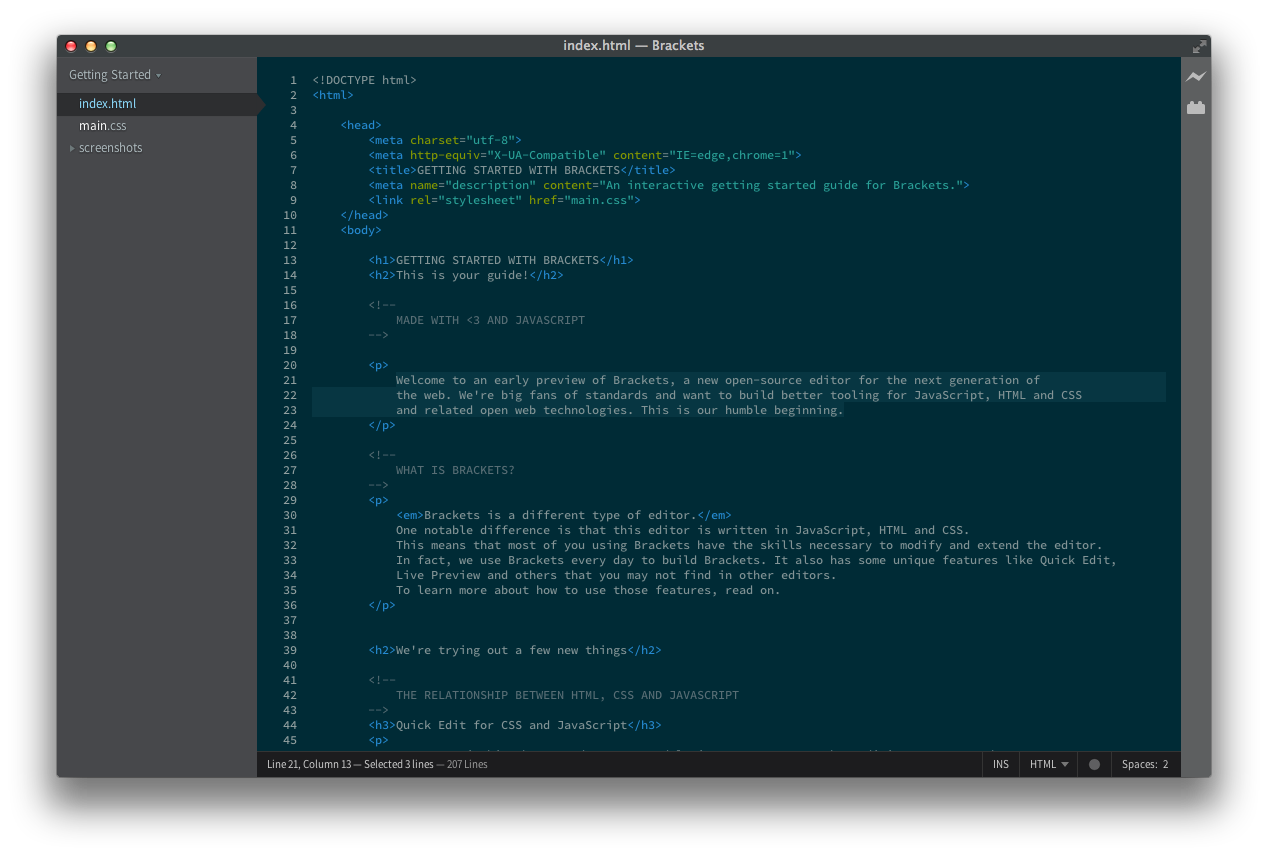Toggle Spaces indentation type label

pyautogui.click(x=1139, y=764)
